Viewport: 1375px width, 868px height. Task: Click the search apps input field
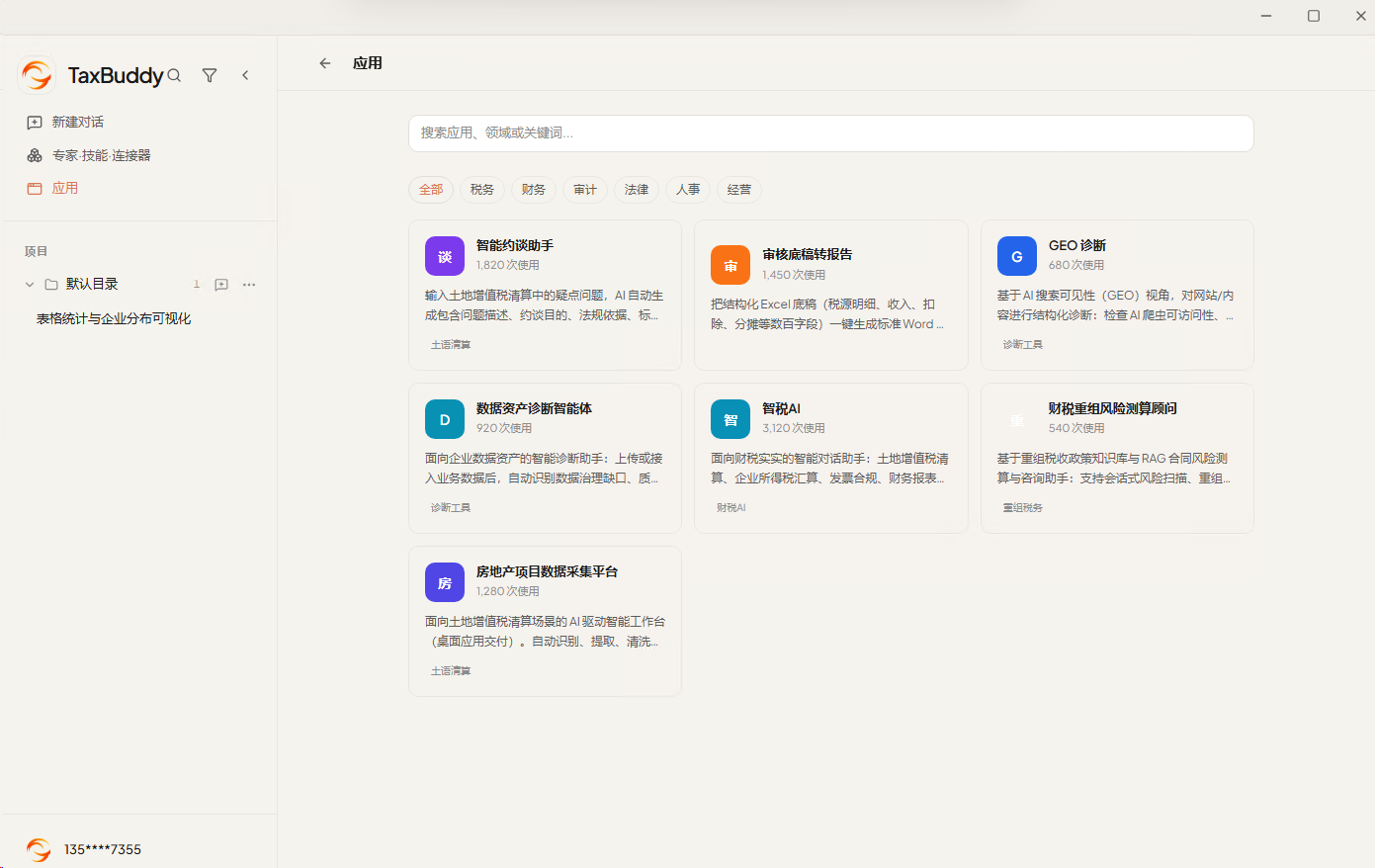831,133
